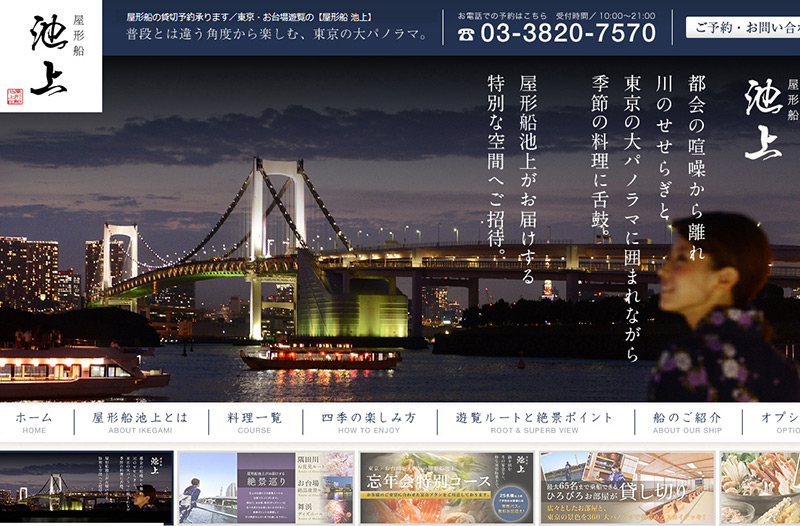Screen dimensions: 800x526
Task: Open 屋形船池上とは ABOUT IKEGAMI menu
Action: (x=140, y=422)
